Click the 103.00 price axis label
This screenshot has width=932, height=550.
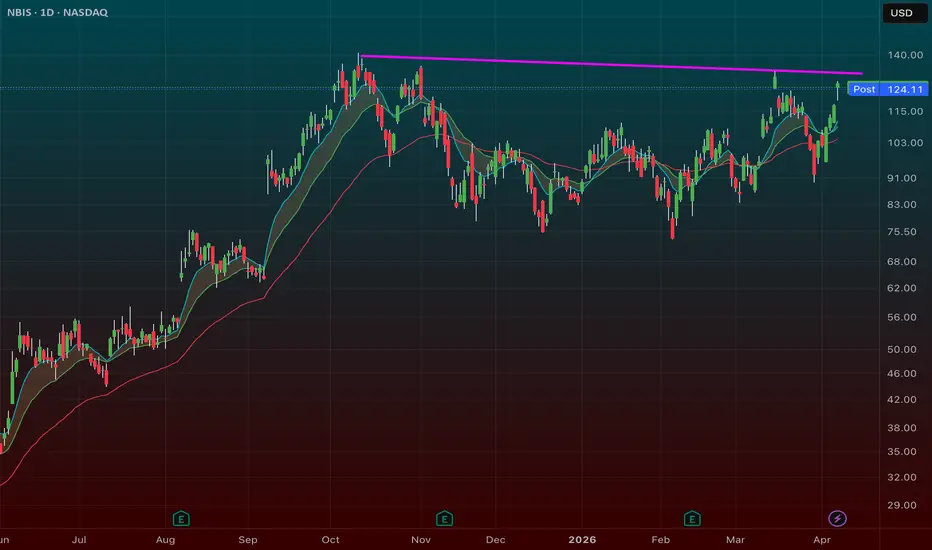[905, 143]
